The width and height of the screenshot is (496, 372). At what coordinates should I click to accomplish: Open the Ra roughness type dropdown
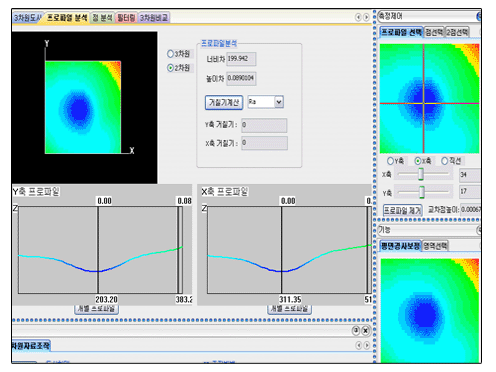(x=279, y=102)
